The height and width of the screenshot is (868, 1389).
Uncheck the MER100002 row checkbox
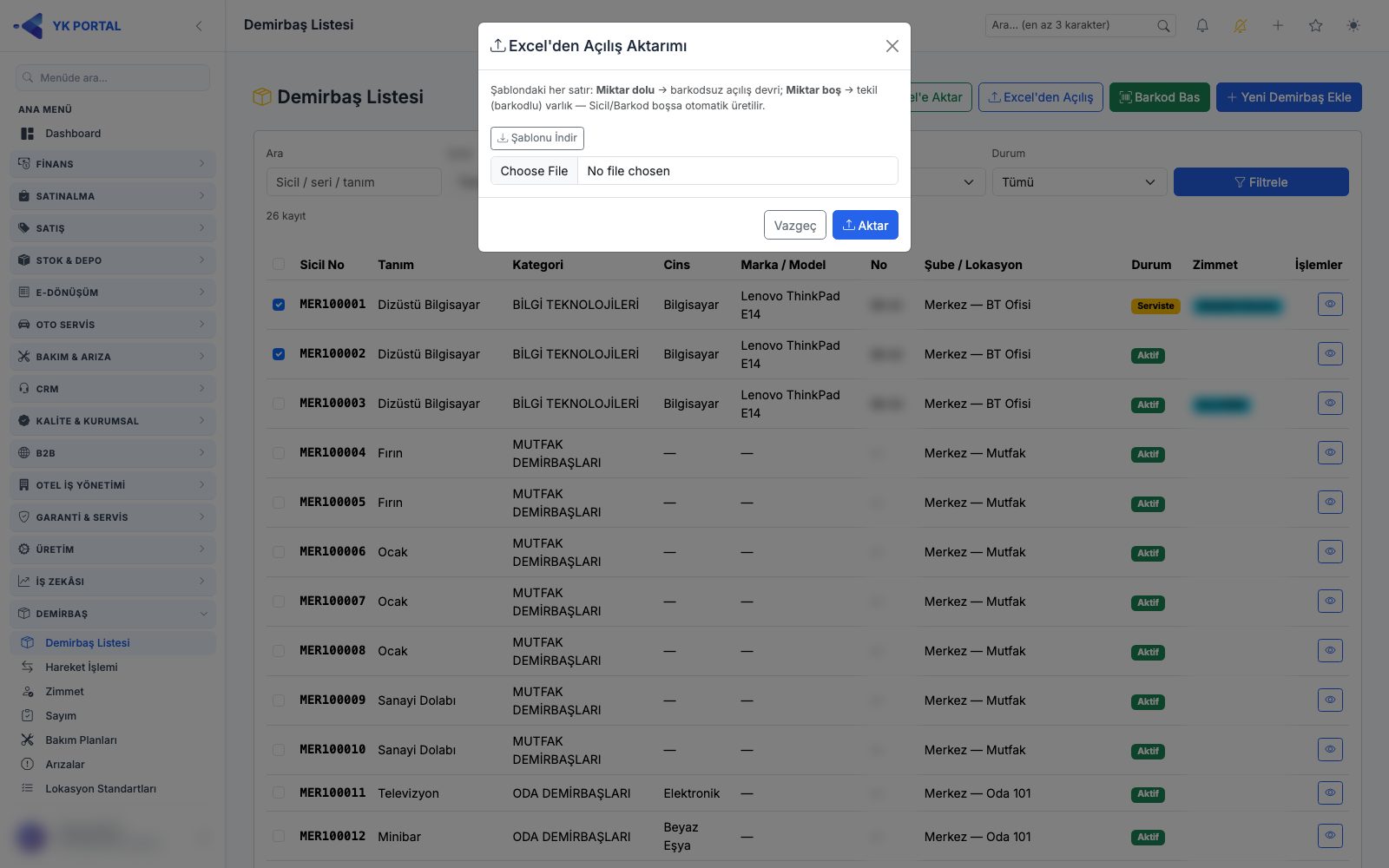point(279,354)
